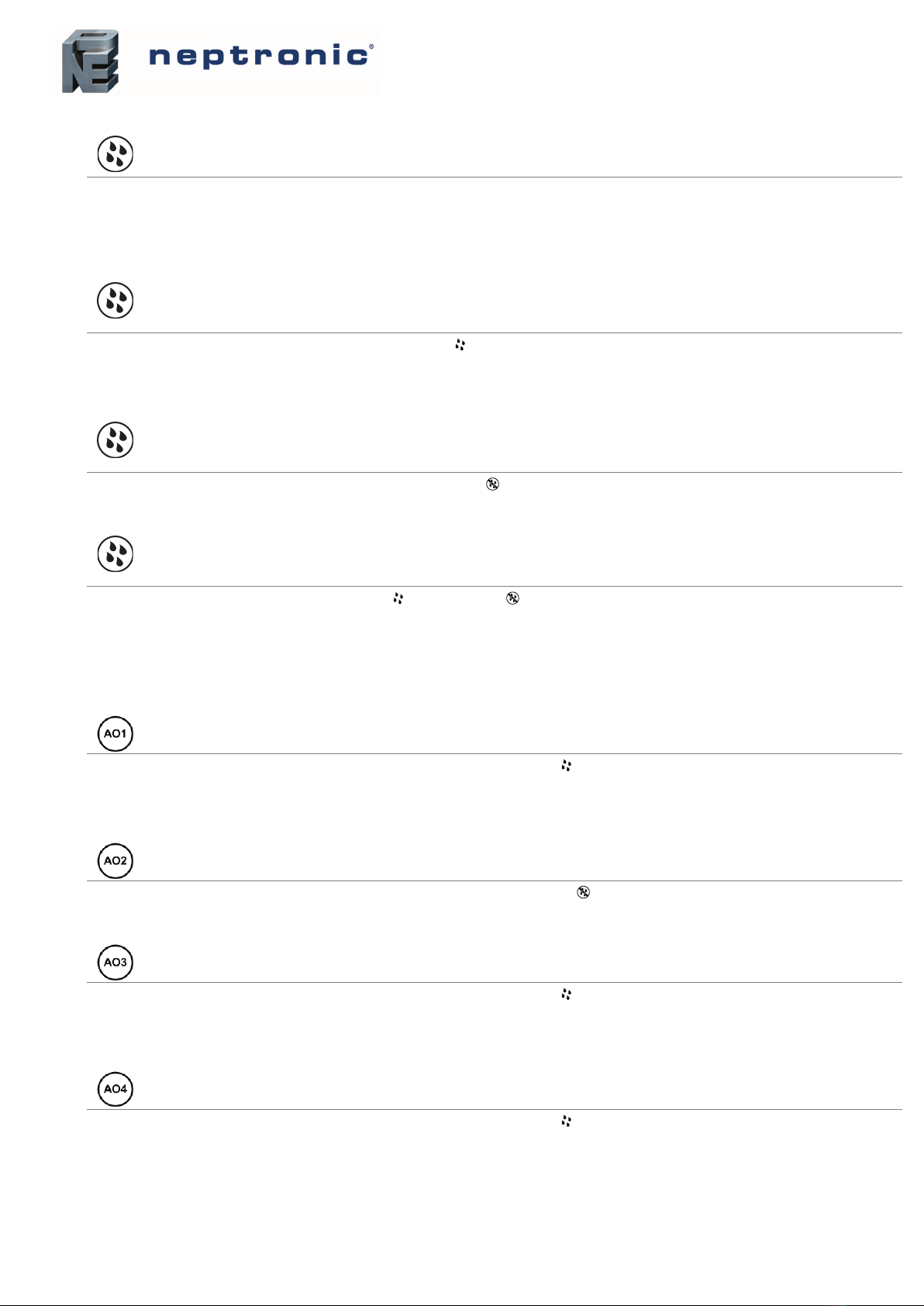Click the registered trademark symbol beside neptronic
Screen dimensions: 924x1306
[371, 47]
